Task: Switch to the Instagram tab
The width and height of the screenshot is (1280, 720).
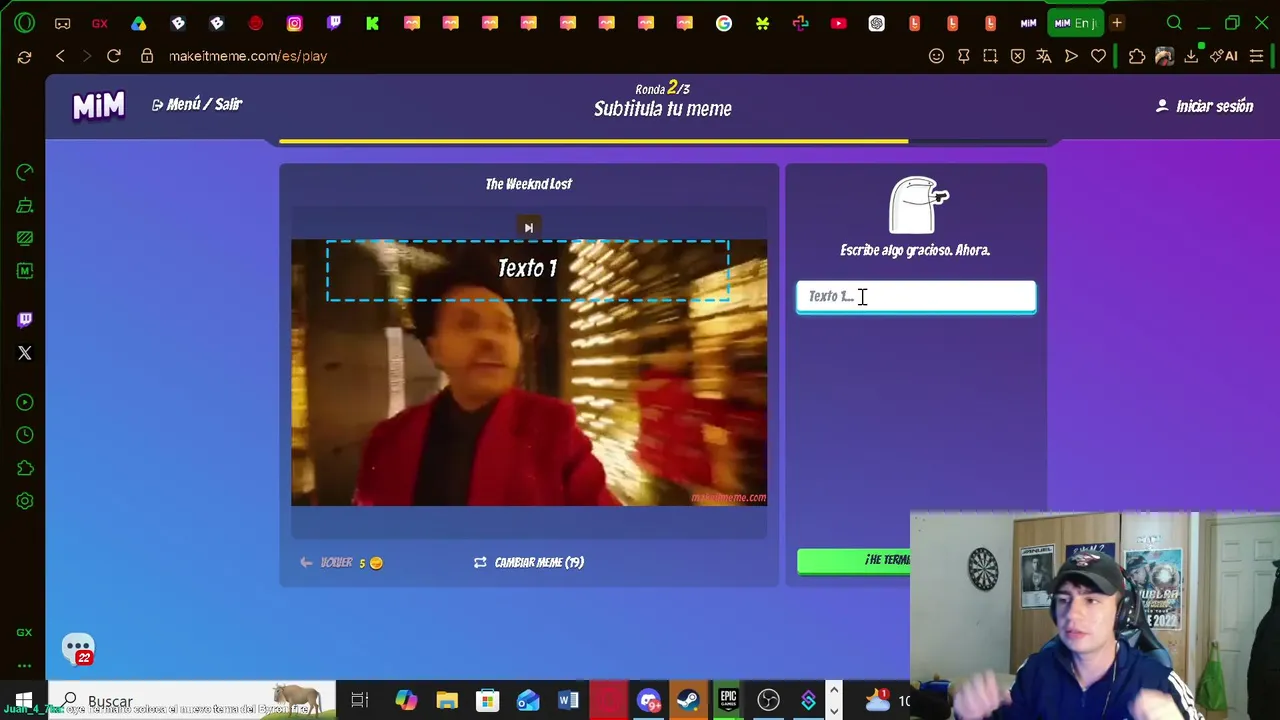Action: (x=295, y=23)
